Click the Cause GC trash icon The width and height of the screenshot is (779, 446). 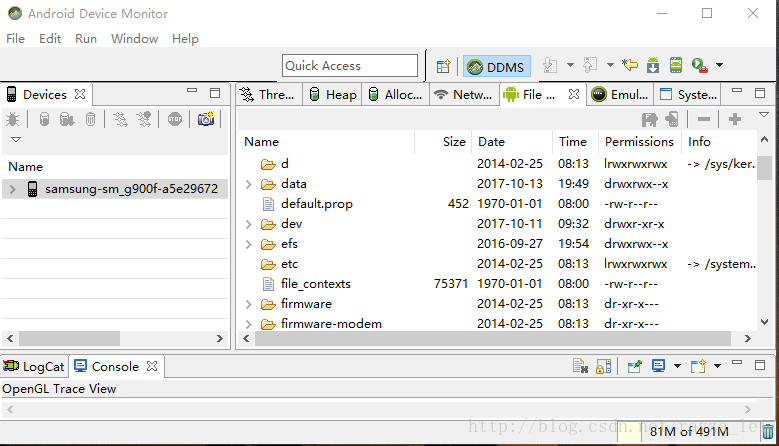tap(90, 119)
